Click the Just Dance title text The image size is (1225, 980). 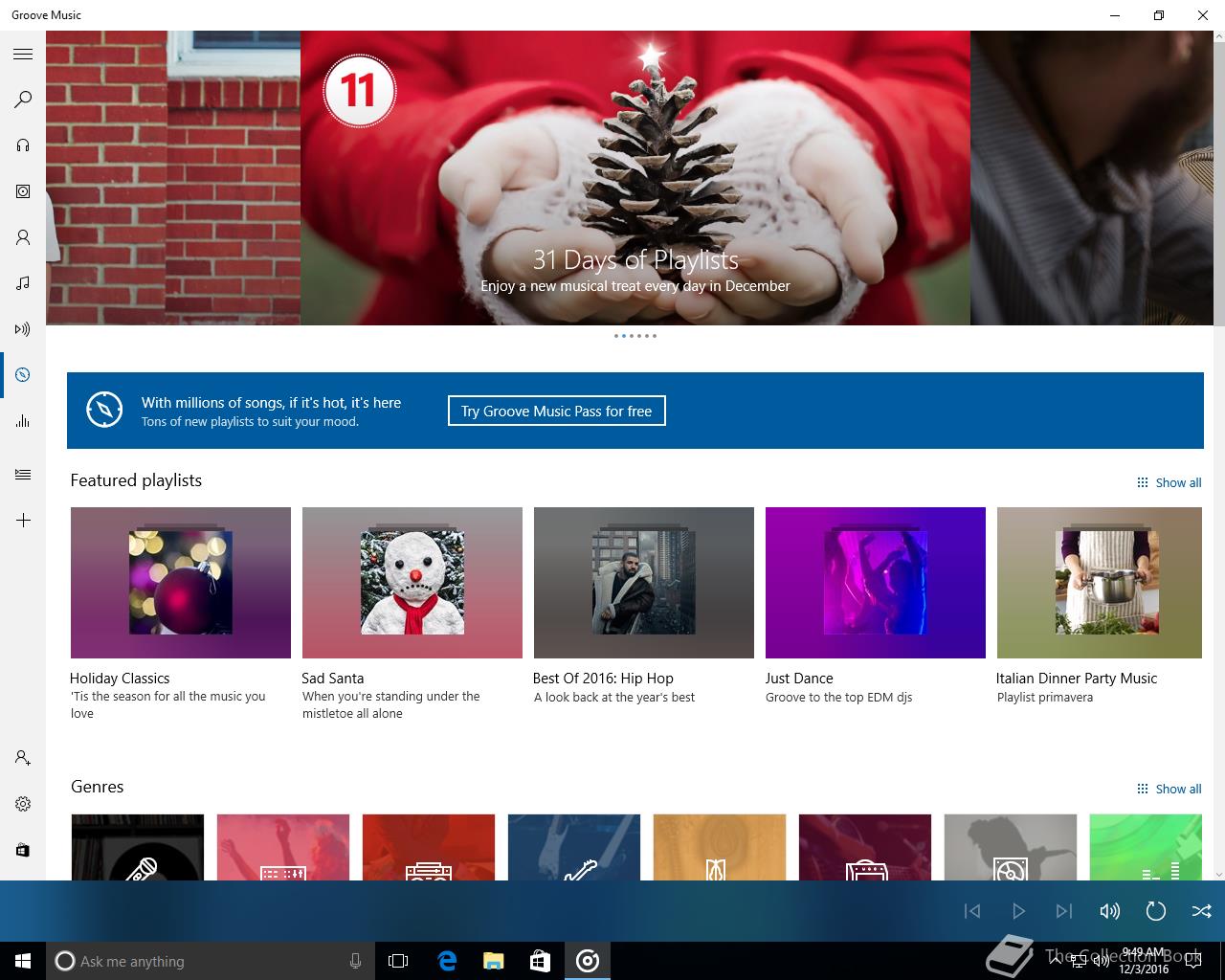tap(799, 678)
